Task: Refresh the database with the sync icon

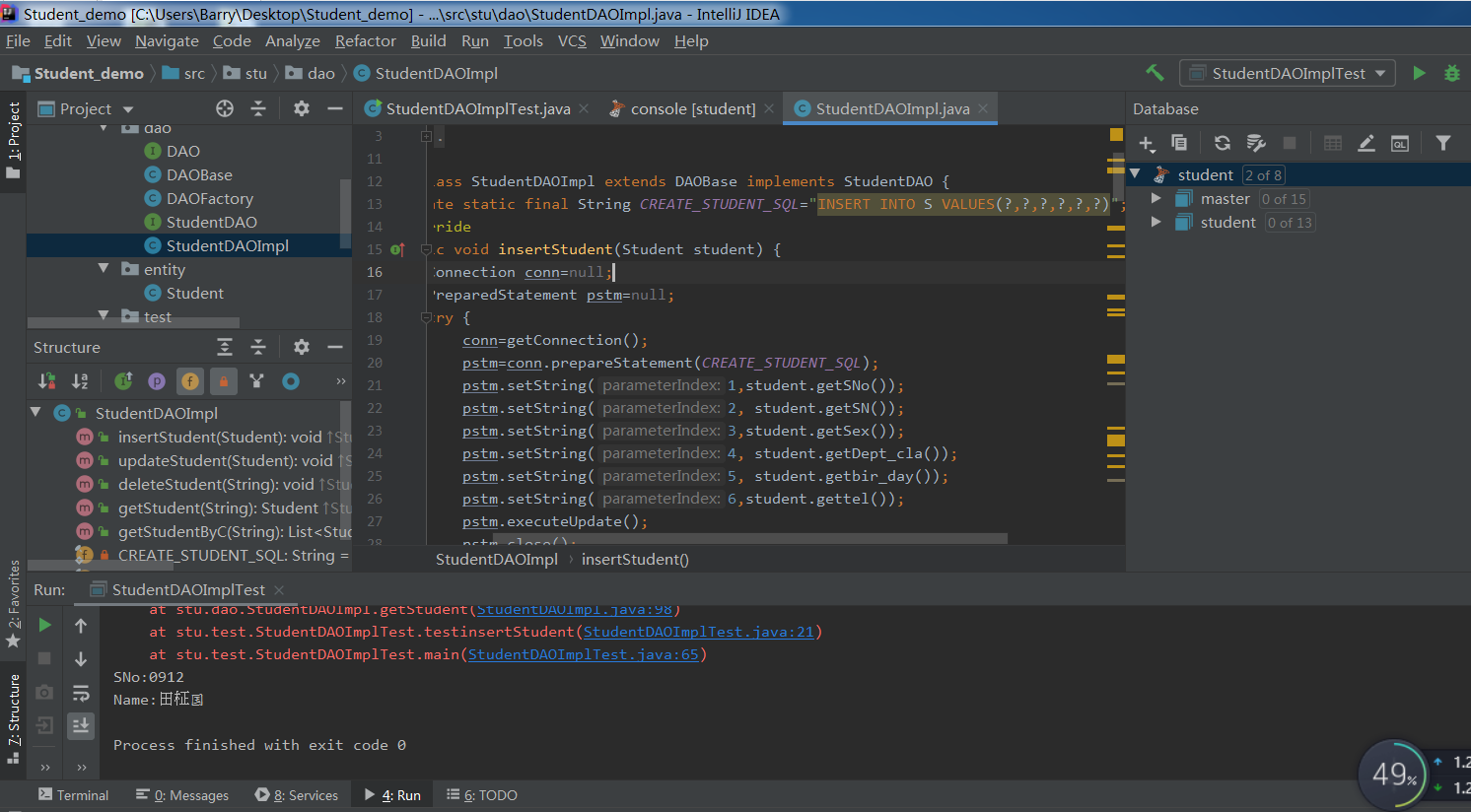Action: pyautogui.click(x=1223, y=143)
